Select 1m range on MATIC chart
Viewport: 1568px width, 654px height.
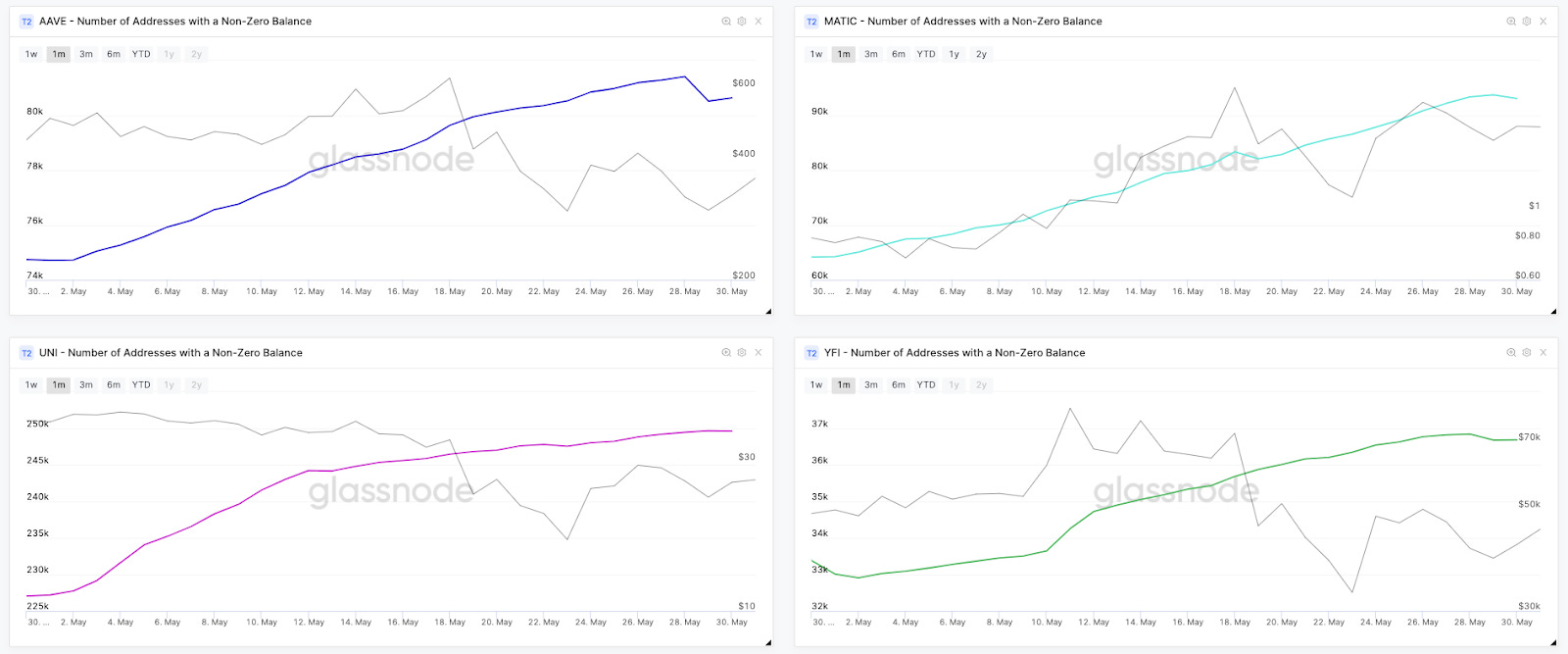(x=844, y=55)
